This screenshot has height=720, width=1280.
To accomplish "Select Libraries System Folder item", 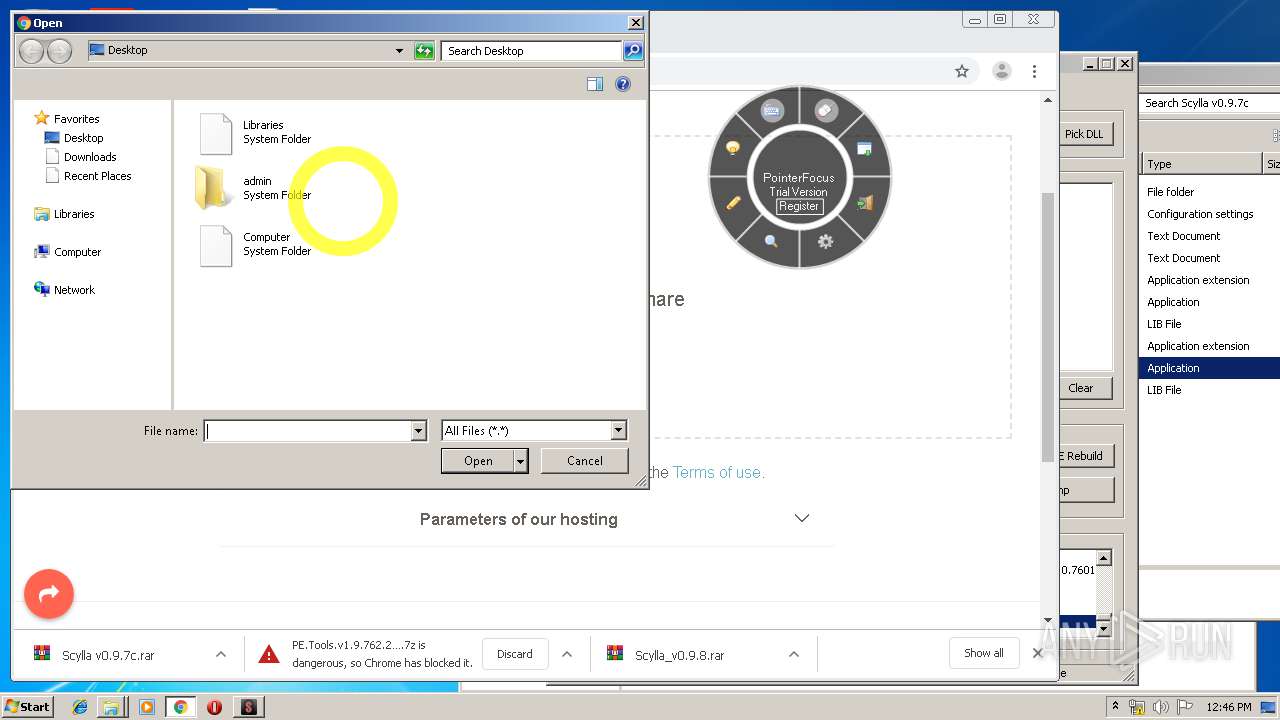I will (x=256, y=133).
